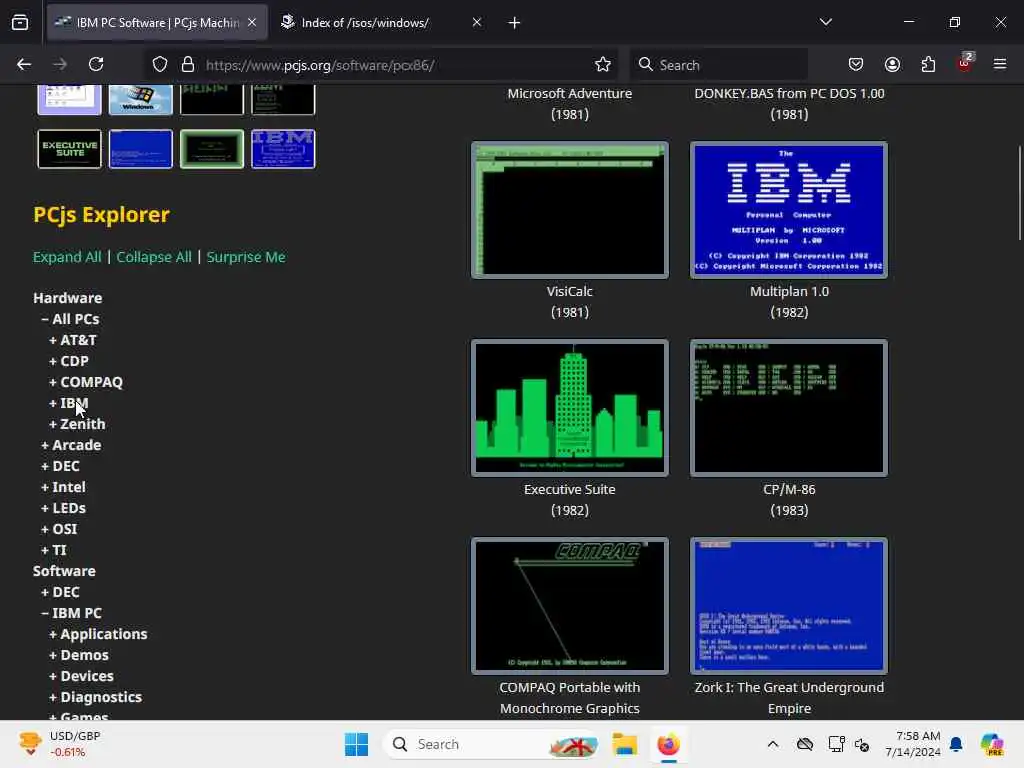
Task: Open the Firefox hamburger application menu
Action: pyautogui.click(x=1000, y=64)
